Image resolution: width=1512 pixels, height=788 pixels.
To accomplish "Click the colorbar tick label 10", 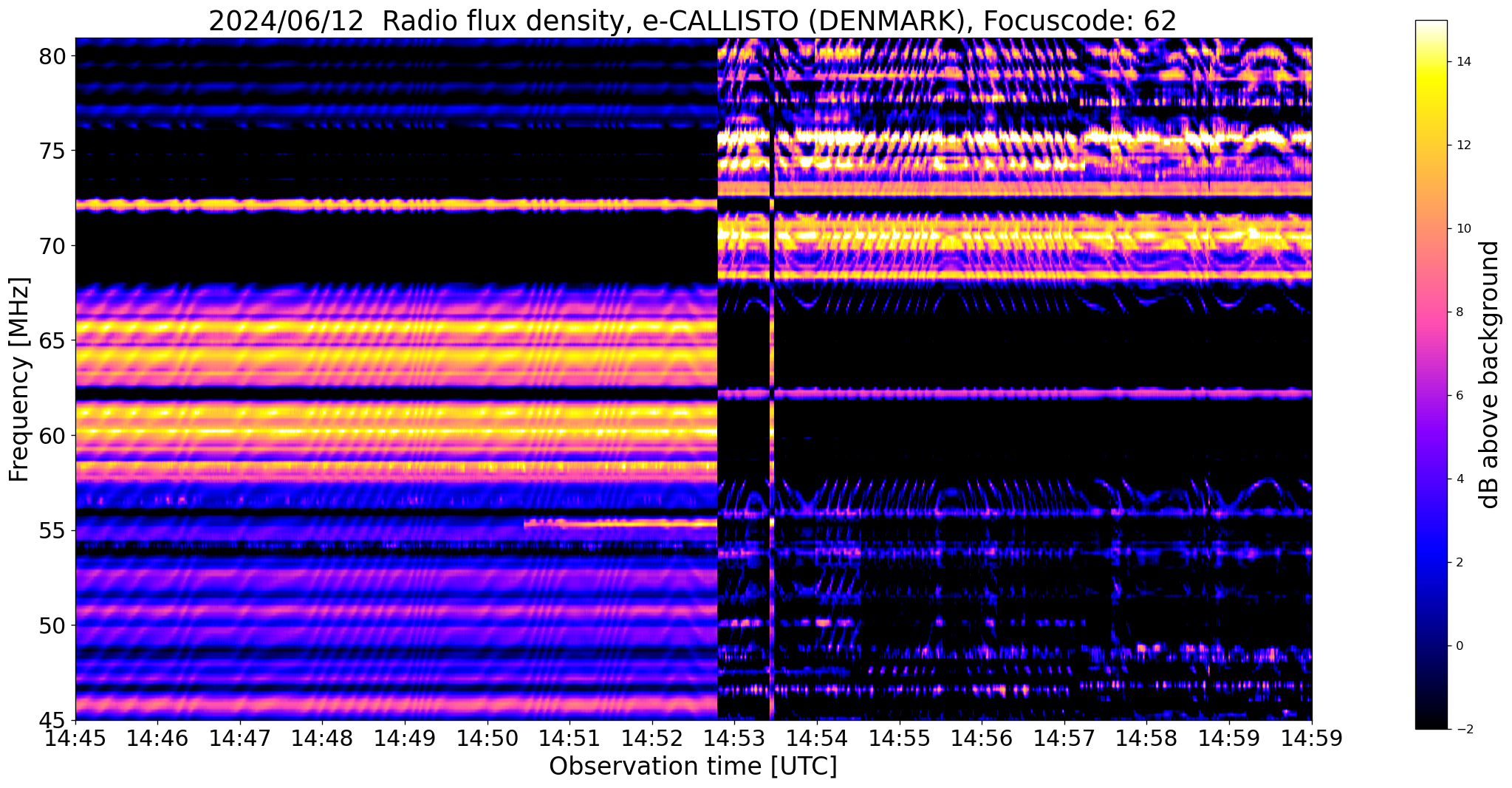I will pyautogui.click(x=1461, y=229).
